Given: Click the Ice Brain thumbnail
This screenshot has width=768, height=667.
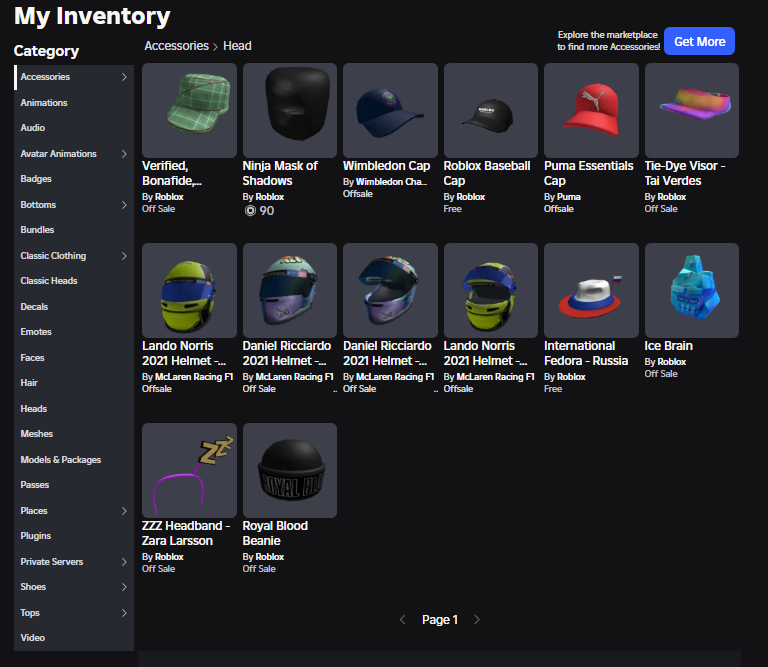Looking at the screenshot, I should click(692, 290).
